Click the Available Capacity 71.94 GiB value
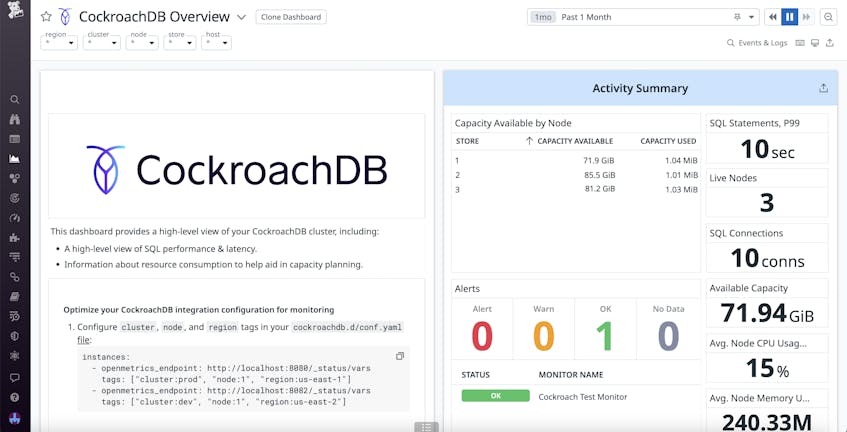847x432 pixels. 767,313
